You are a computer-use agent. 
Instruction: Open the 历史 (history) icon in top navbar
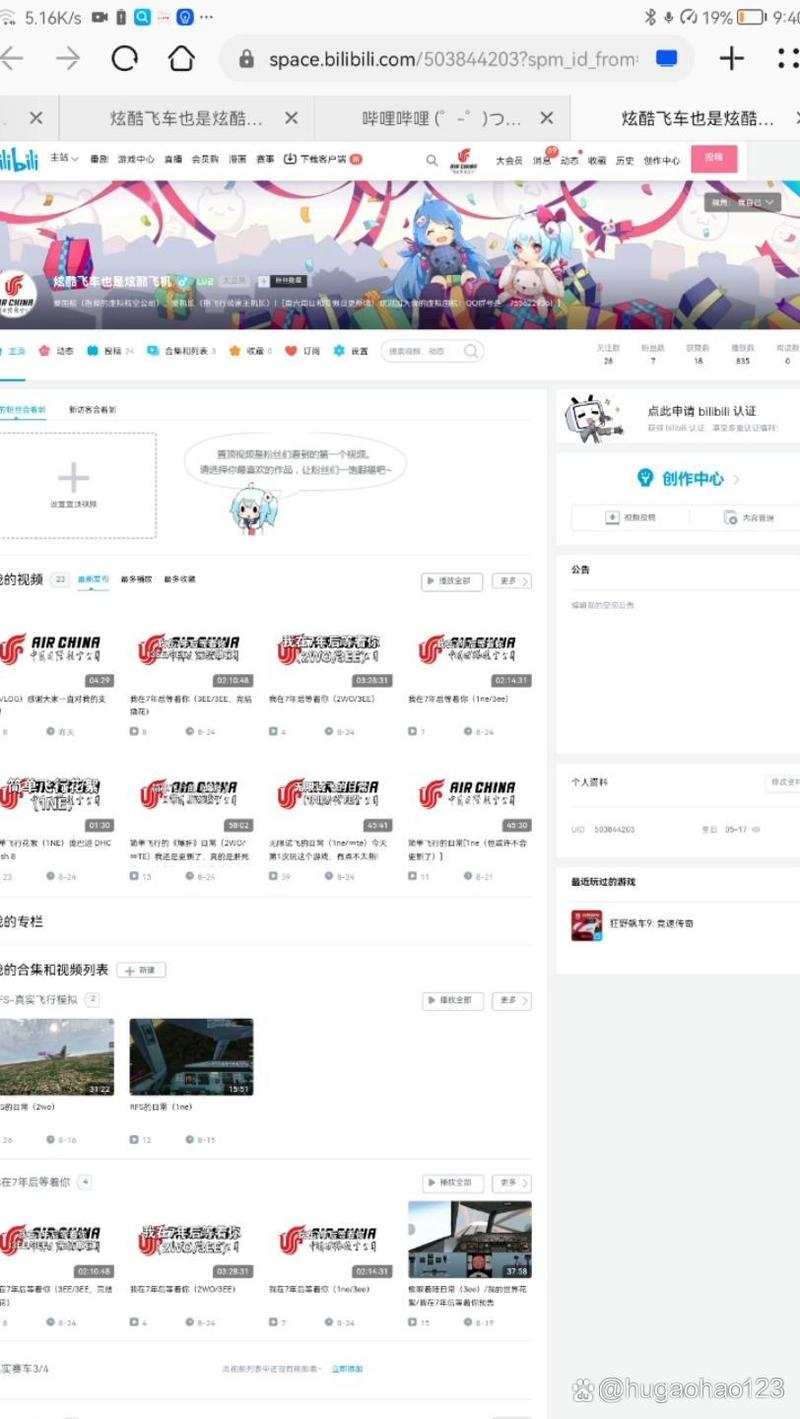(625, 160)
